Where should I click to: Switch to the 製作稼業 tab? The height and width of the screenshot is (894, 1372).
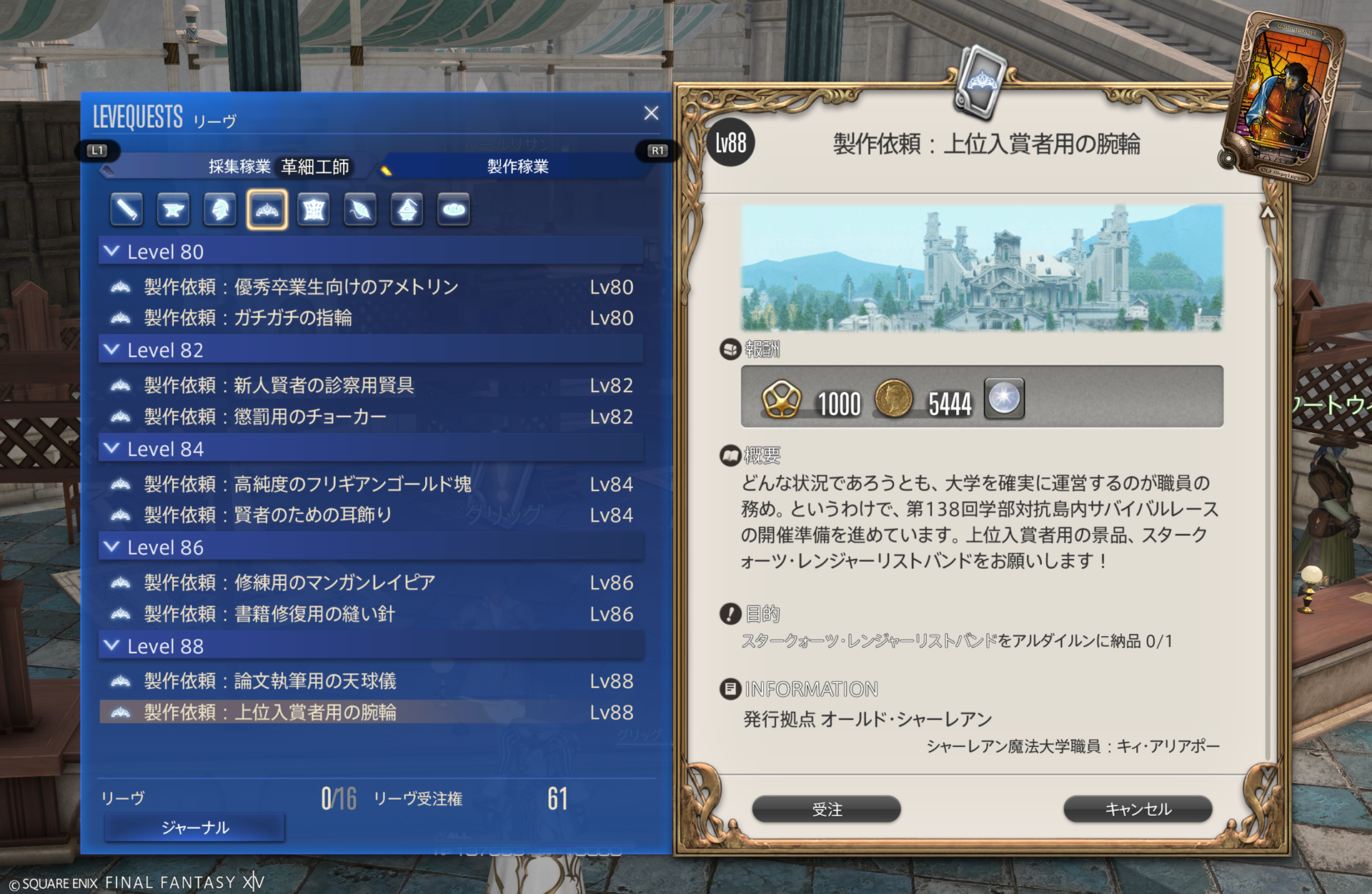(x=517, y=167)
